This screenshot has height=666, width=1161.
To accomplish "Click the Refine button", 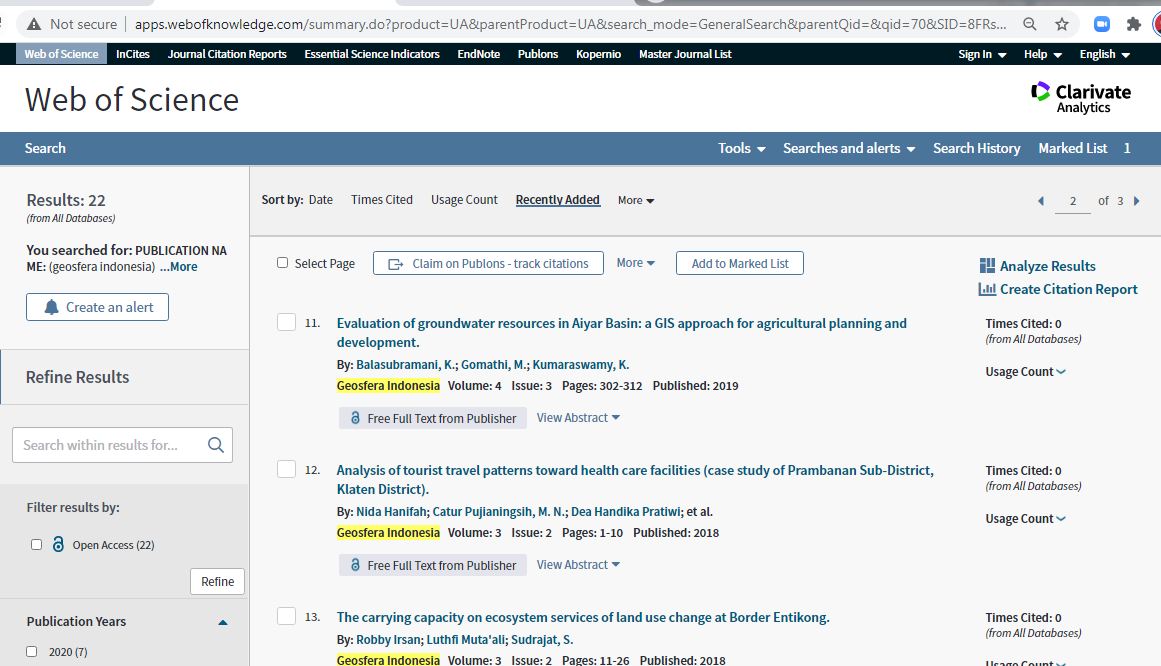I will (217, 582).
